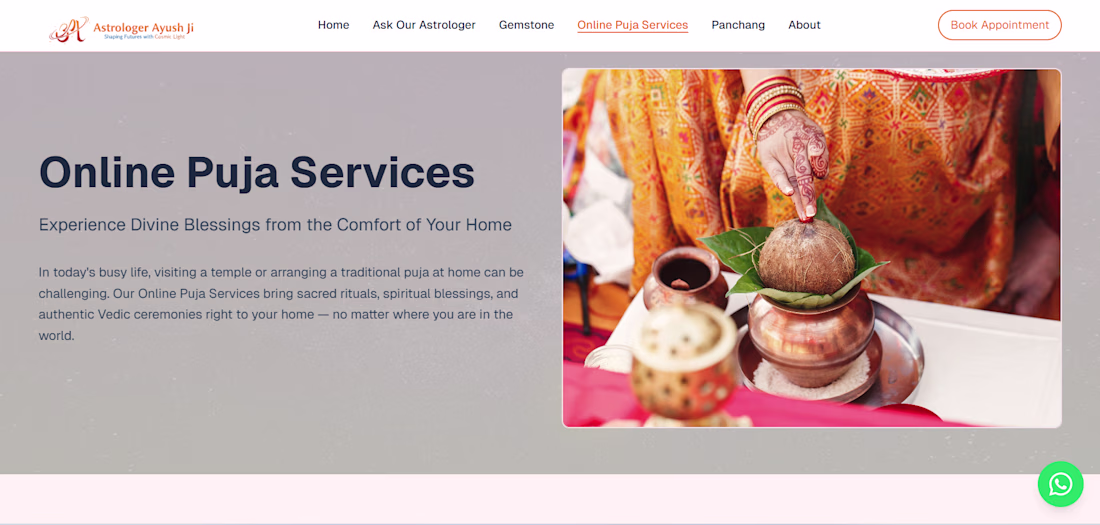1100x525 pixels.
Task: Click the copper kalash pot in the photo
Action: (x=811, y=337)
